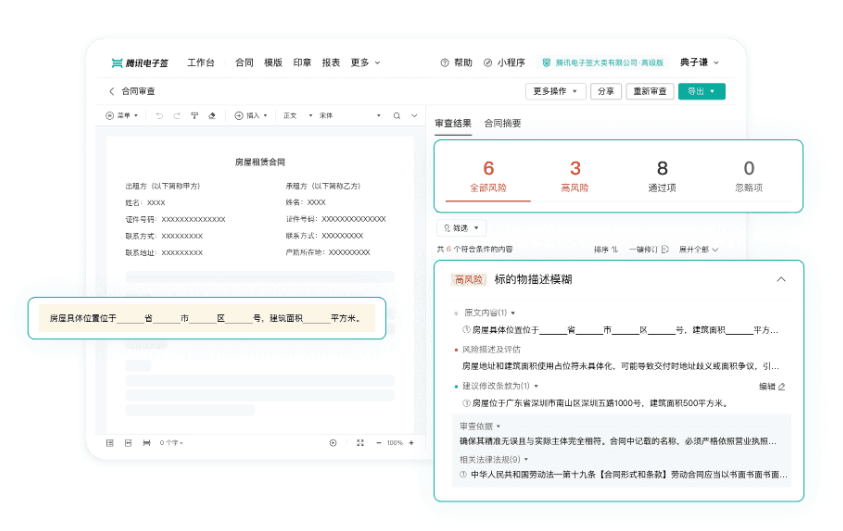
Task: Click the page layout icon in the status bar
Action: (128, 443)
